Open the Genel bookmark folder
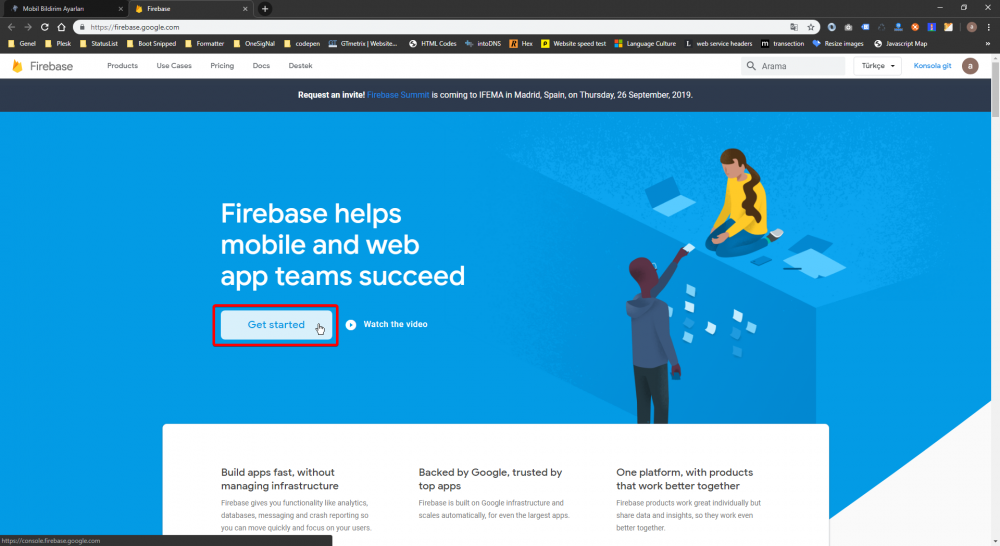Image resolution: width=1000 pixels, height=546 pixels. (22, 43)
